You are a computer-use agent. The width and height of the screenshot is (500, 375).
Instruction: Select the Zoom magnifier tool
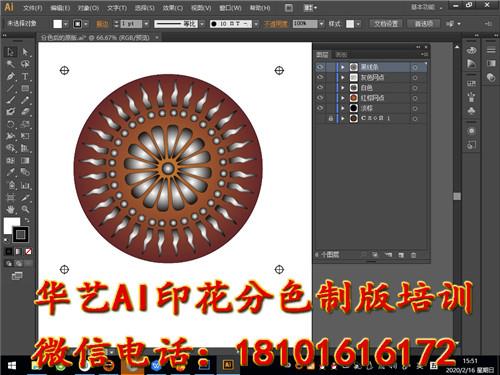tap(25, 209)
